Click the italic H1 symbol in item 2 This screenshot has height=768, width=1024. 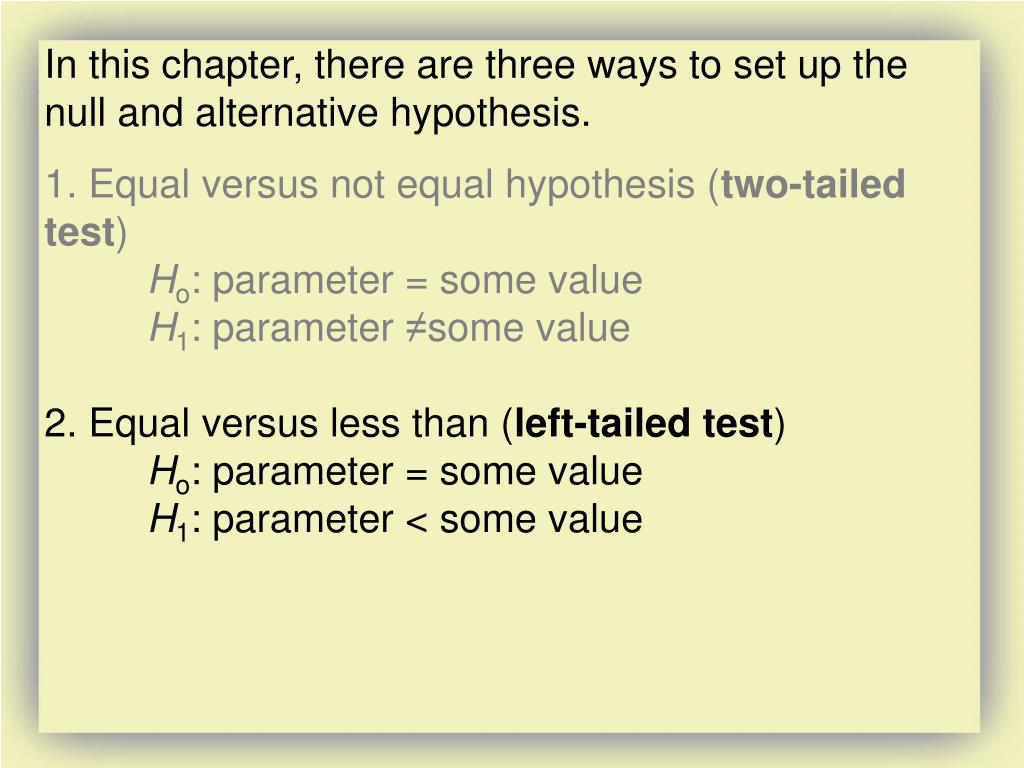point(168,522)
